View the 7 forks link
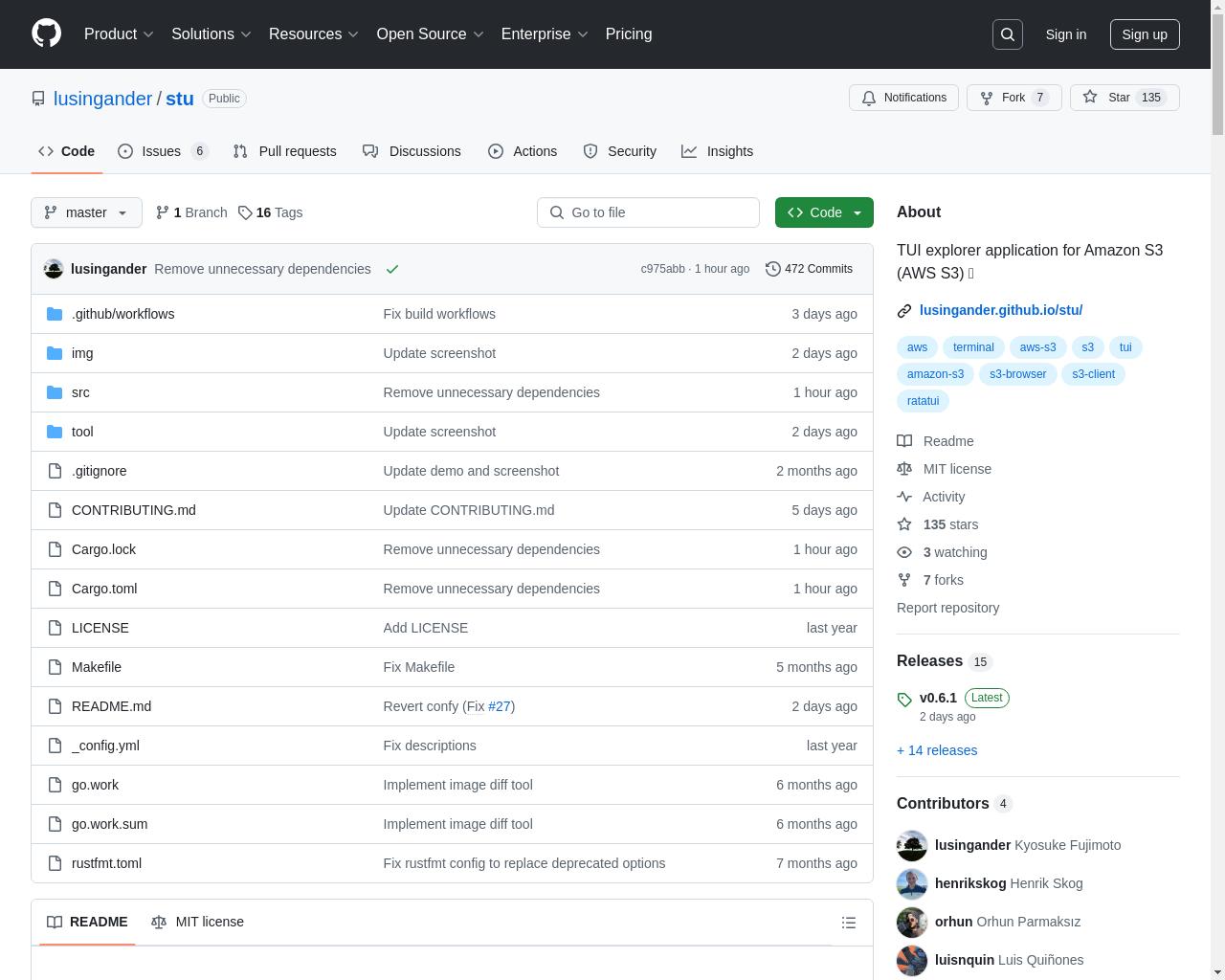1225x980 pixels. (x=930, y=580)
